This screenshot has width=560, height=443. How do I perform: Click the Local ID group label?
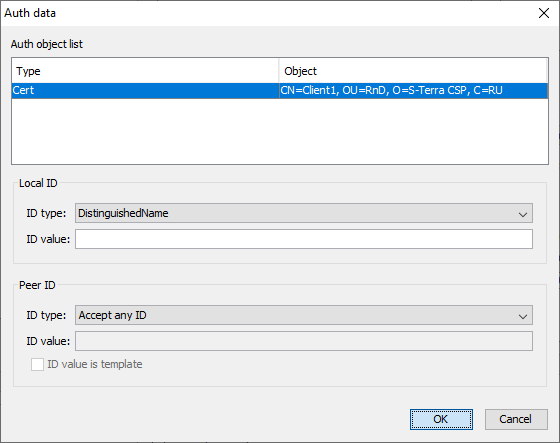point(38,183)
